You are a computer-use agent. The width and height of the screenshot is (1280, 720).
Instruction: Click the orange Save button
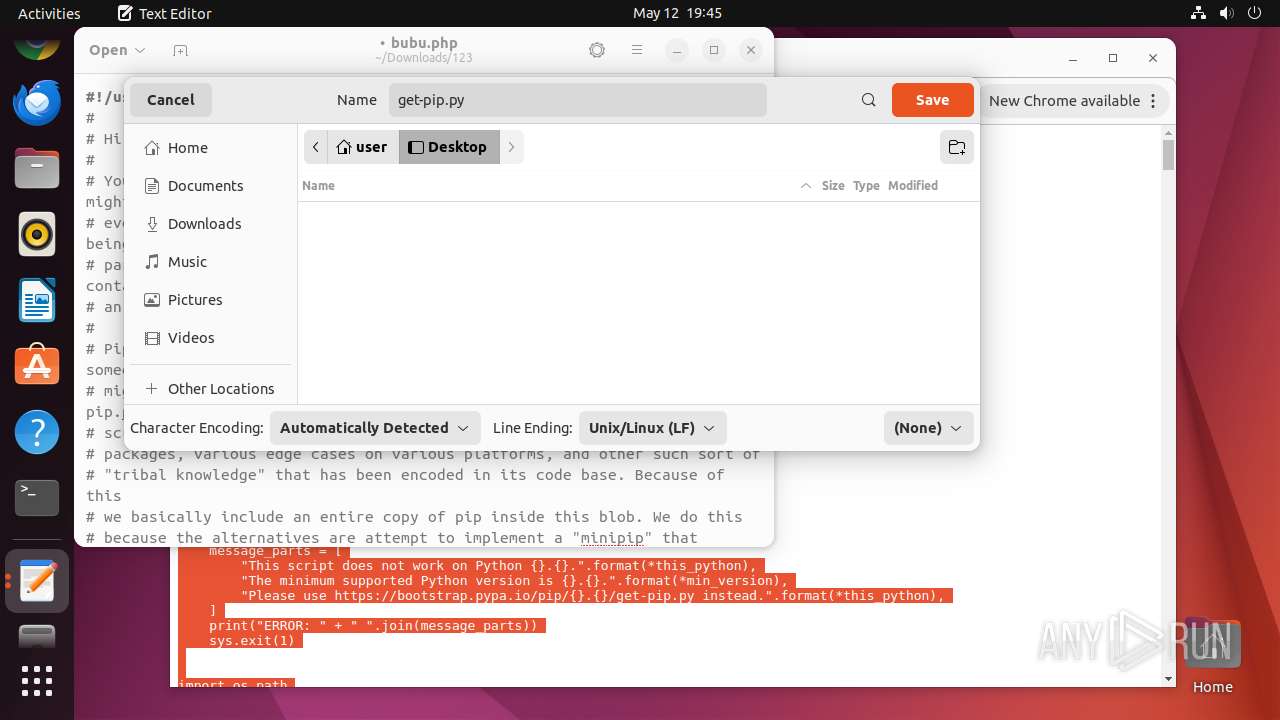[932, 100]
